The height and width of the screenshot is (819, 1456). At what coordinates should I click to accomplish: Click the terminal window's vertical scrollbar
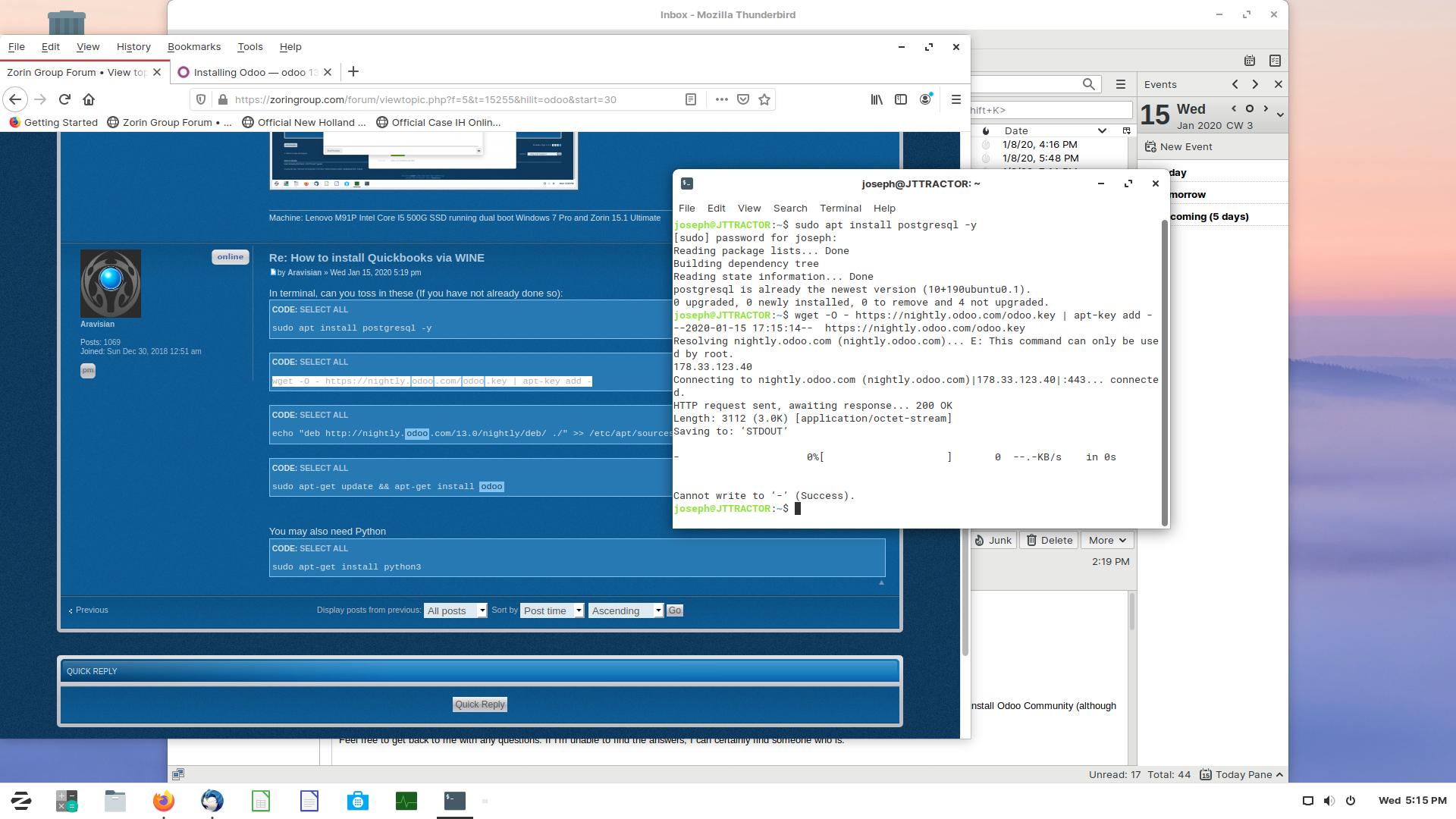(x=1164, y=372)
